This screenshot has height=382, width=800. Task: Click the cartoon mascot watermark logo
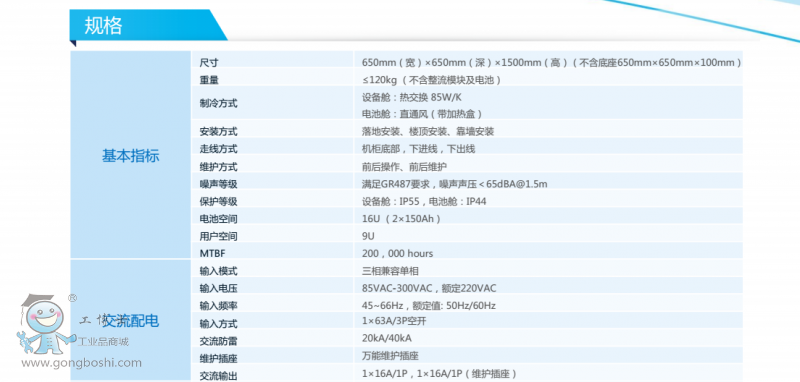[x=45, y=325]
